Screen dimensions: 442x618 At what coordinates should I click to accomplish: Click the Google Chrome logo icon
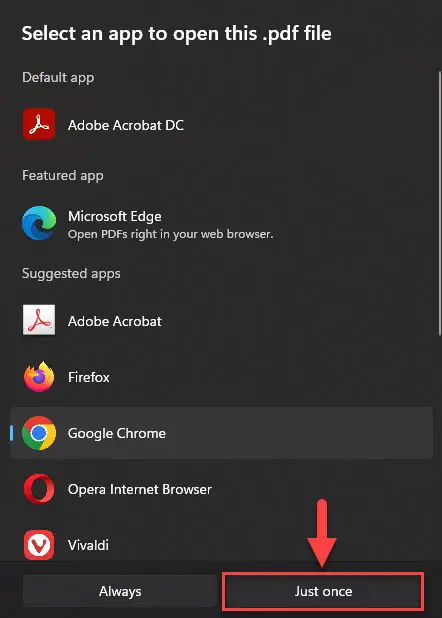[39, 433]
